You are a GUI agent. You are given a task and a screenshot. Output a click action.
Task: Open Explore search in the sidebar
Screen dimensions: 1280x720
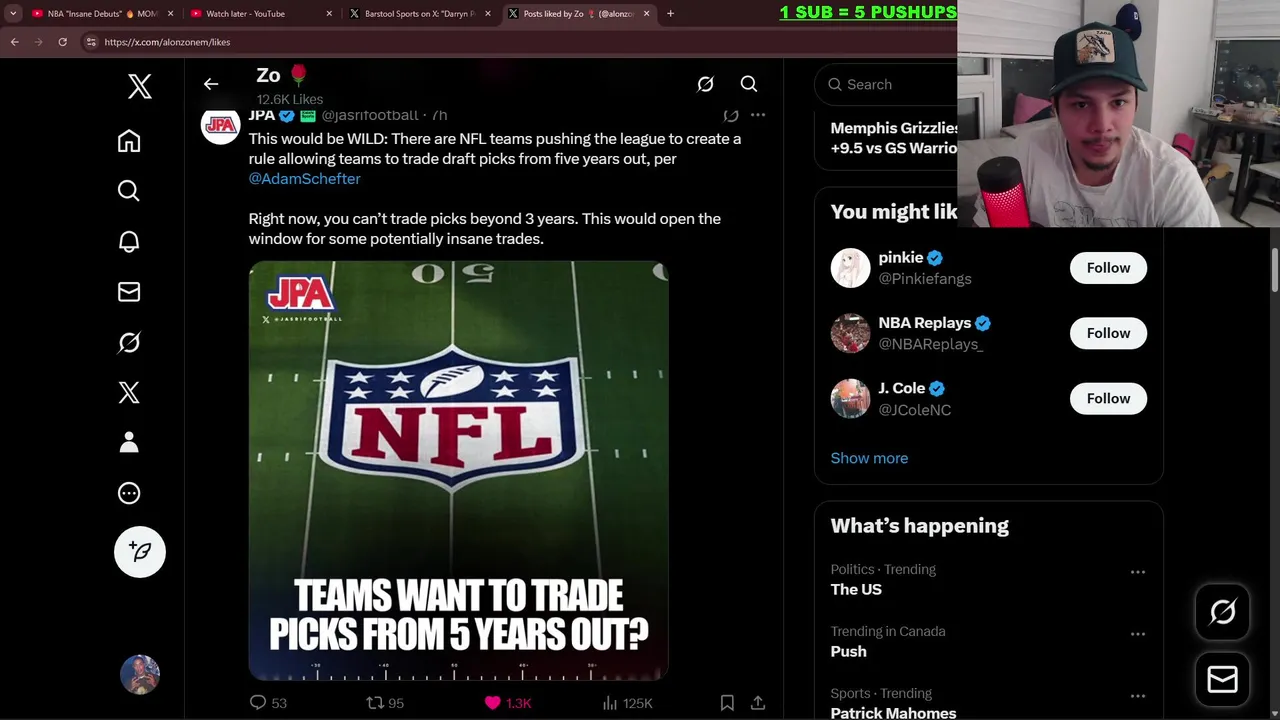point(129,191)
